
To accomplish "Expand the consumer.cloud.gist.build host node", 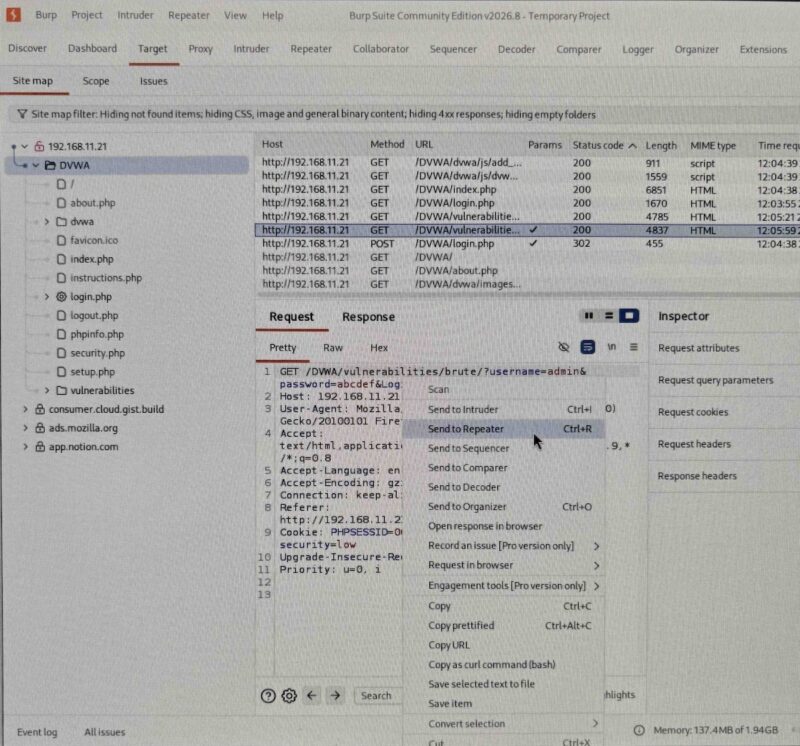I will pos(25,409).
